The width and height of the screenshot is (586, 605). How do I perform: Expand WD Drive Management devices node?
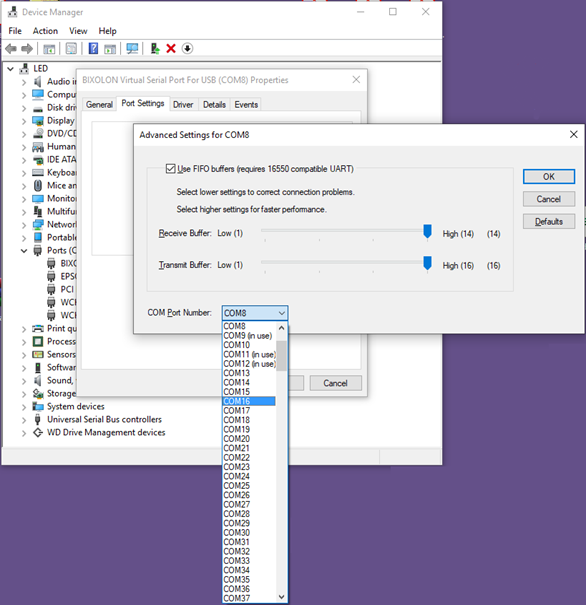point(24,433)
